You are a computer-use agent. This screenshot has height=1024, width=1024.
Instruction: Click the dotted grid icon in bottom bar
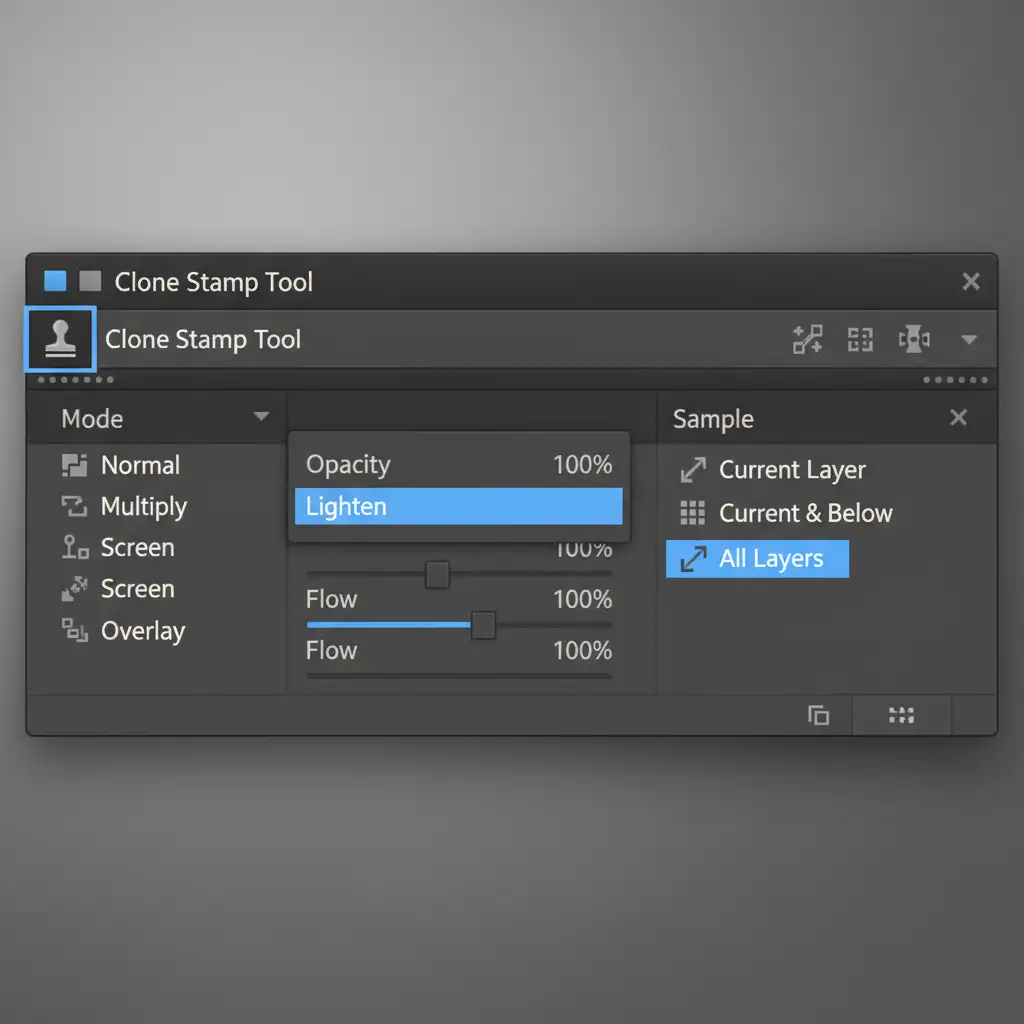(x=901, y=715)
